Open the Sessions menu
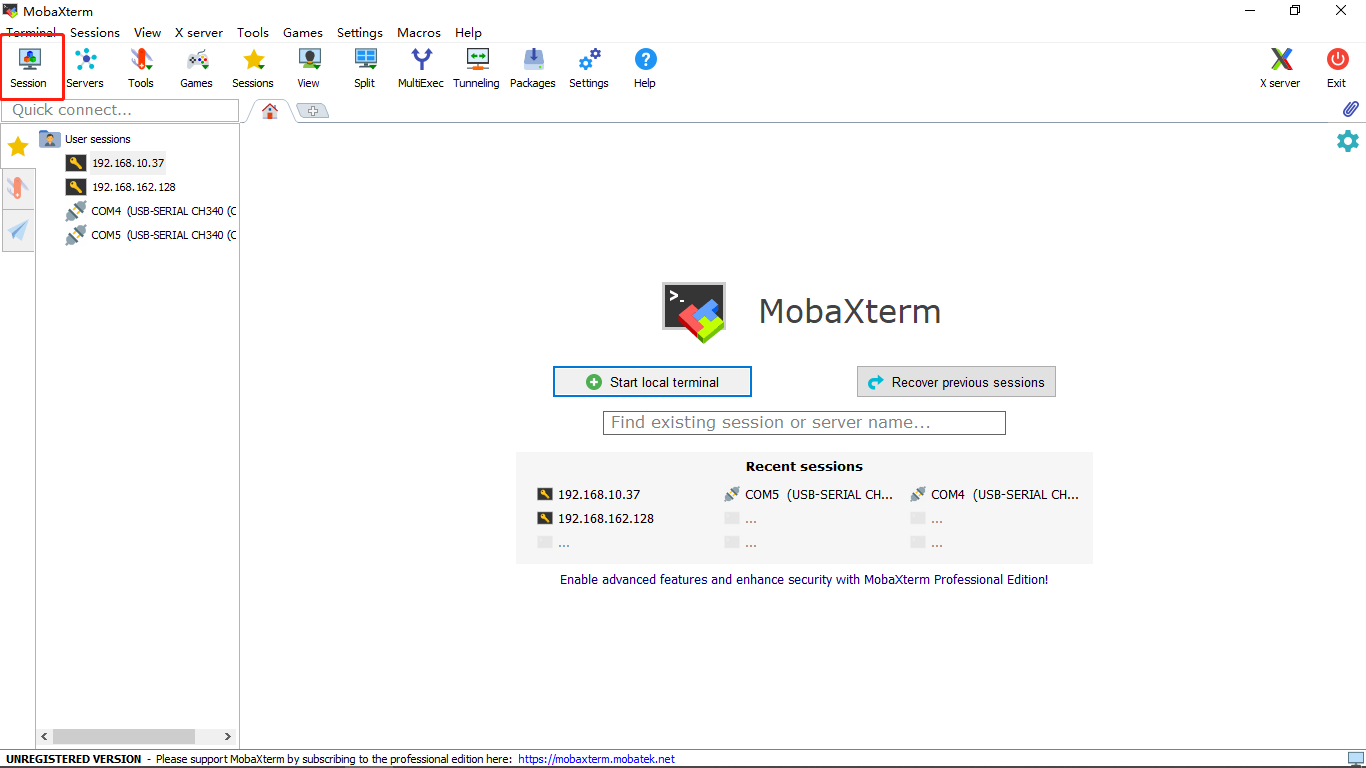 click(x=95, y=33)
